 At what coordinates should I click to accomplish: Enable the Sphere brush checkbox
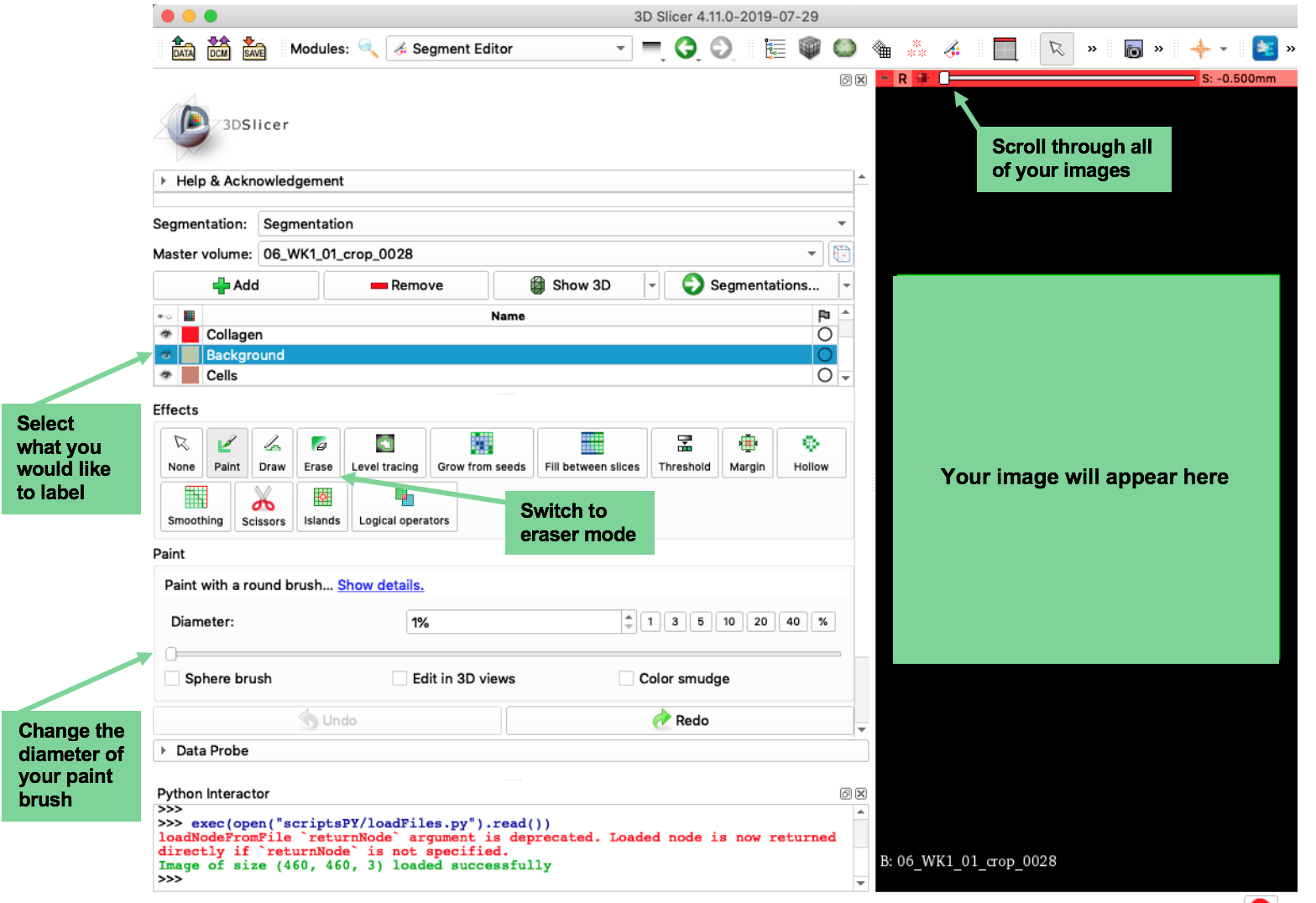pyautogui.click(x=172, y=678)
